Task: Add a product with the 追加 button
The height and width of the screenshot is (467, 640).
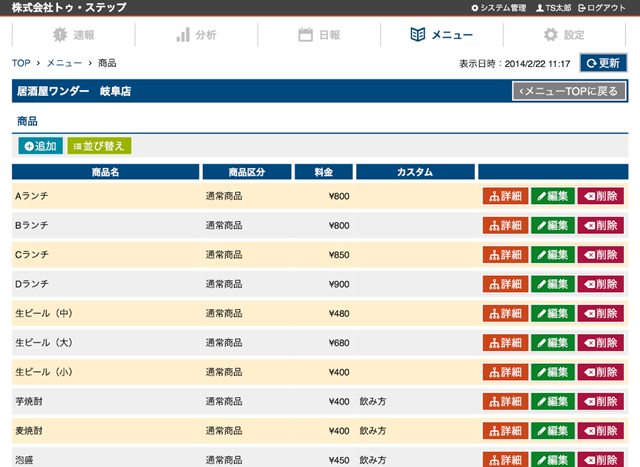Action: pyautogui.click(x=40, y=146)
